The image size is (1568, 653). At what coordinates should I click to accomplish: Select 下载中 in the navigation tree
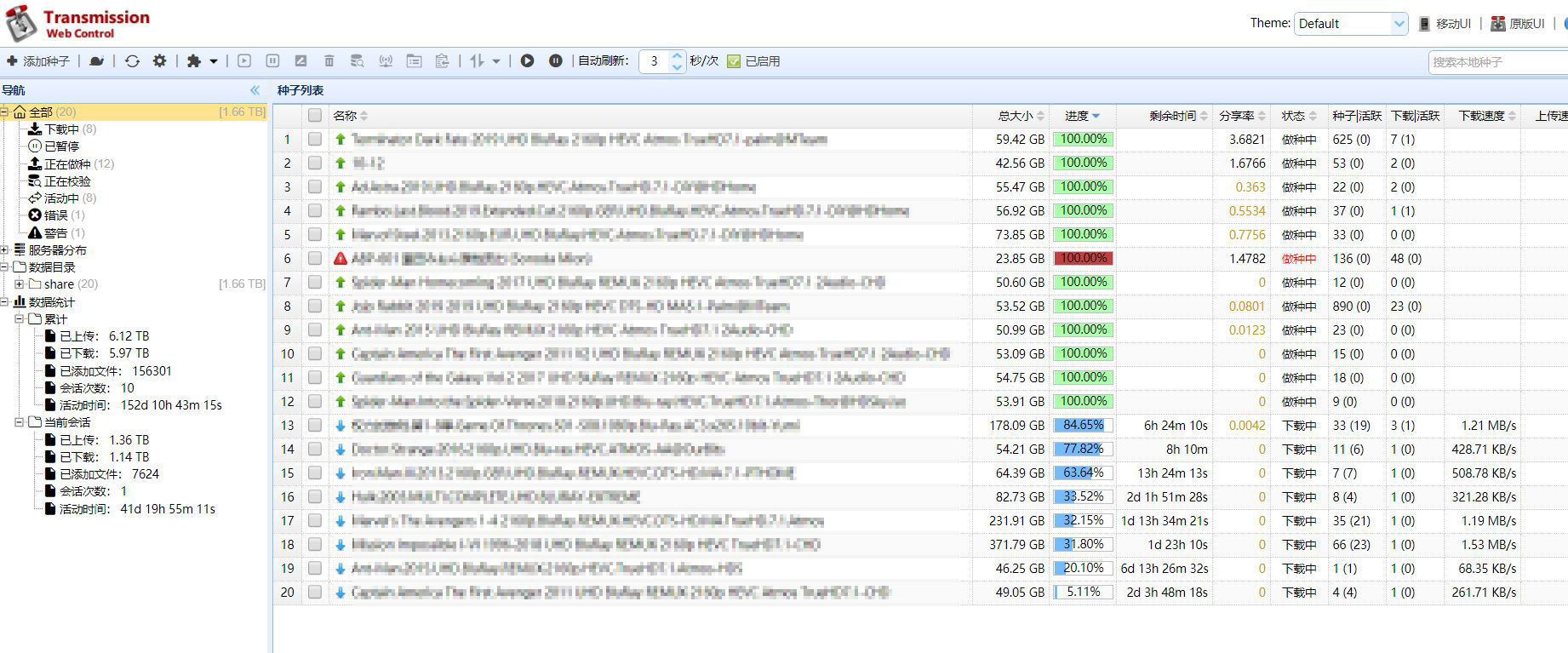coord(61,129)
